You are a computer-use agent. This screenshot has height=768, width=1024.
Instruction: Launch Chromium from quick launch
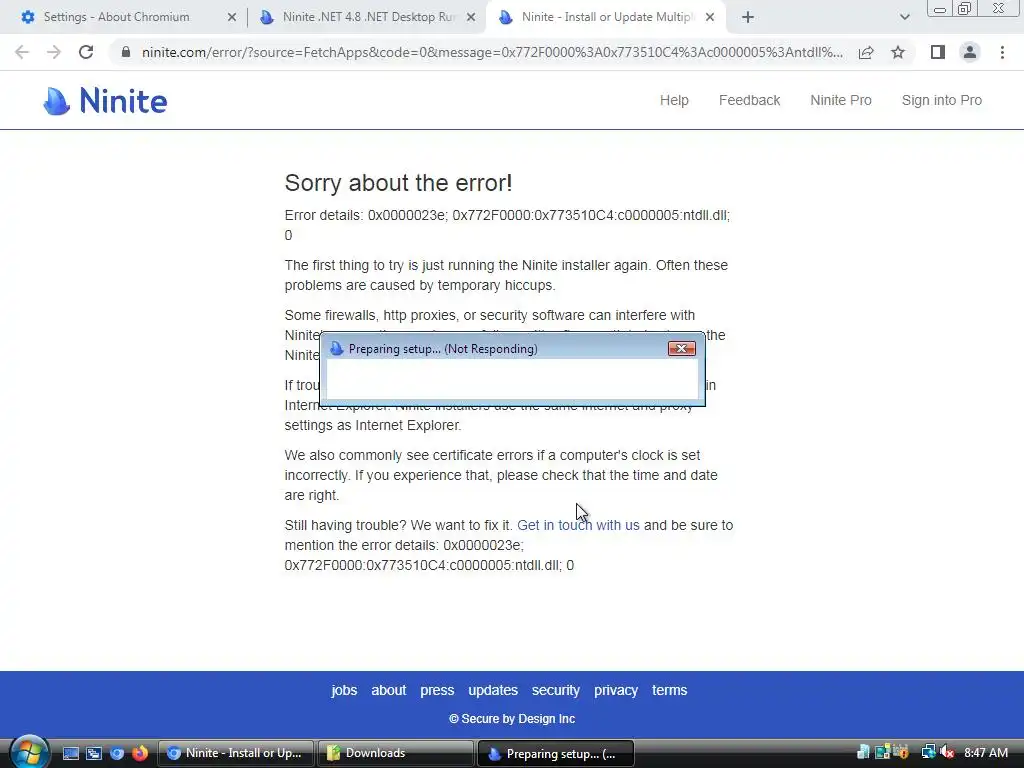point(117,753)
